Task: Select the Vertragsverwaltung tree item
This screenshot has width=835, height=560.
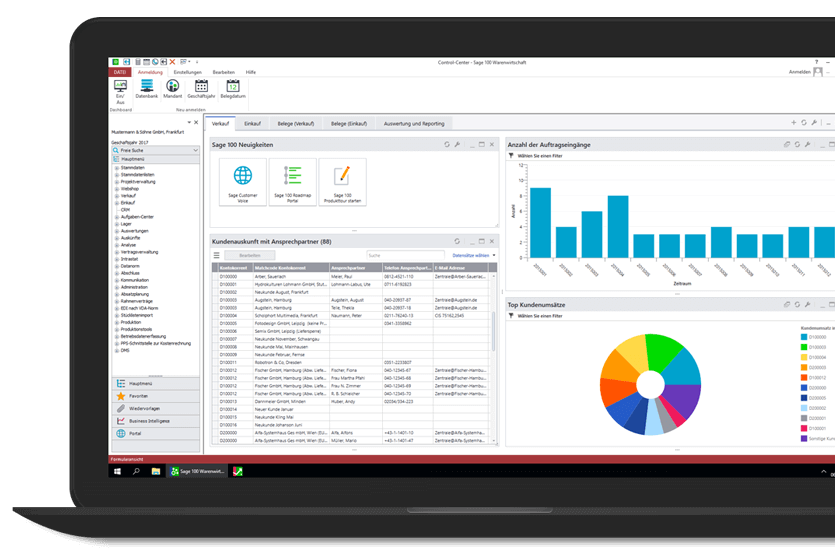Action: (x=140, y=252)
